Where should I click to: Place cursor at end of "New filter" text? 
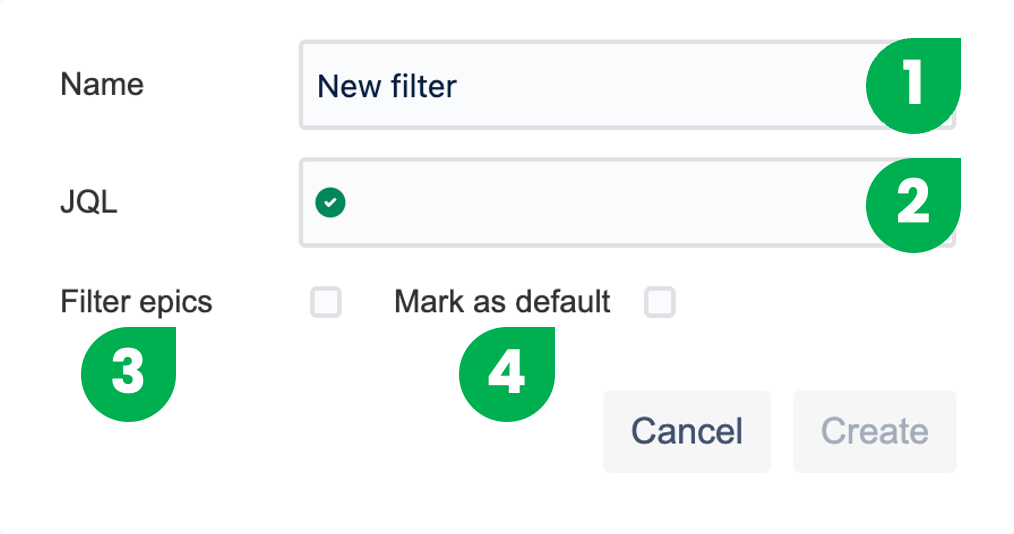[x=459, y=86]
